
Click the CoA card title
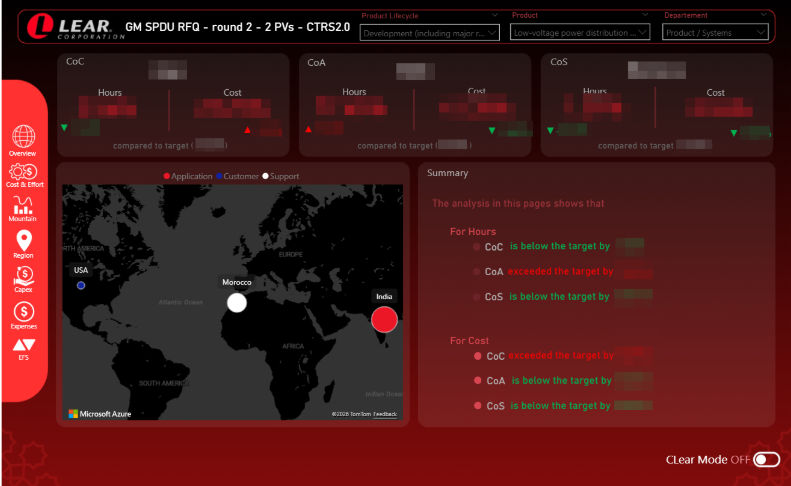click(316, 63)
